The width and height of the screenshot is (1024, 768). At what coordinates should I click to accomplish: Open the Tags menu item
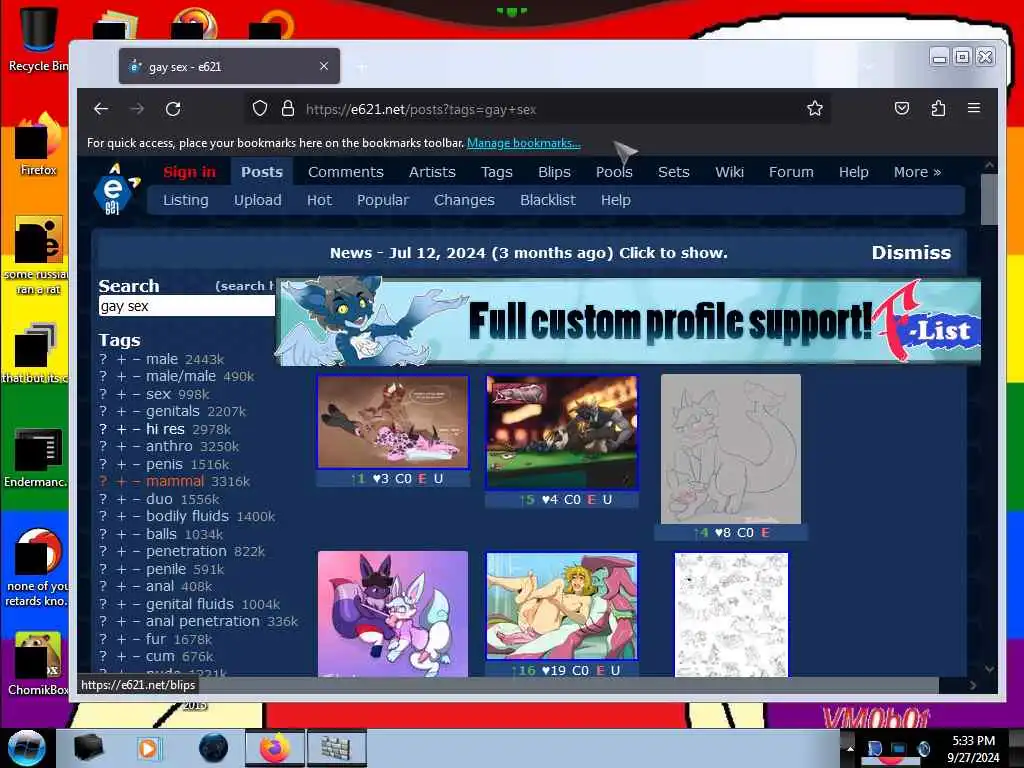(x=496, y=172)
